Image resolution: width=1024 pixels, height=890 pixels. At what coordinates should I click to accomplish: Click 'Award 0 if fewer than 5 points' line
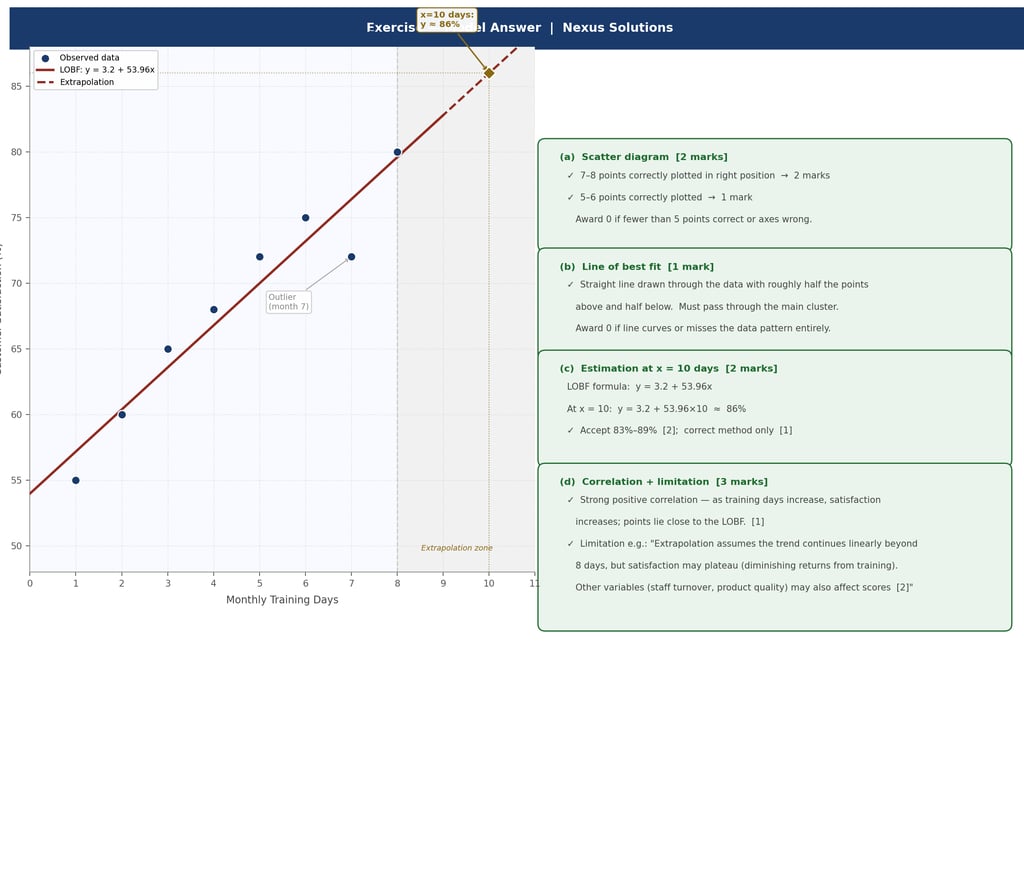[x=694, y=219]
